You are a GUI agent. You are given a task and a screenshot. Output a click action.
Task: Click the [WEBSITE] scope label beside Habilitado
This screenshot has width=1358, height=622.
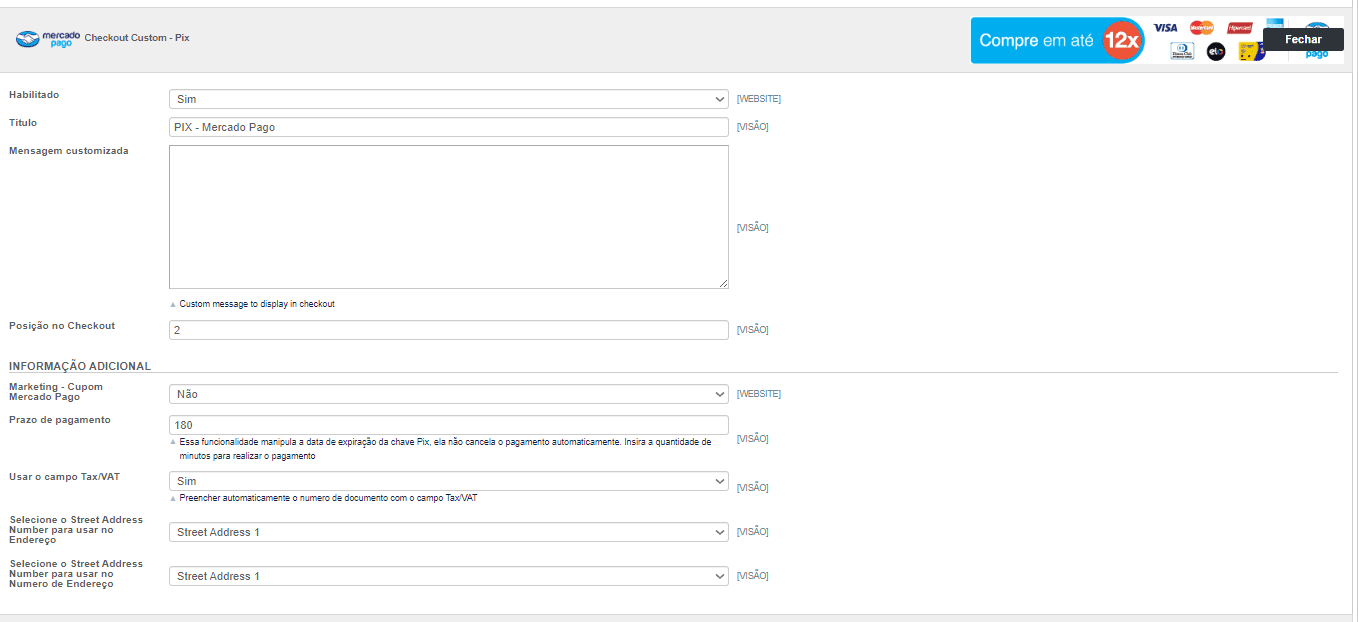pyautogui.click(x=759, y=99)
